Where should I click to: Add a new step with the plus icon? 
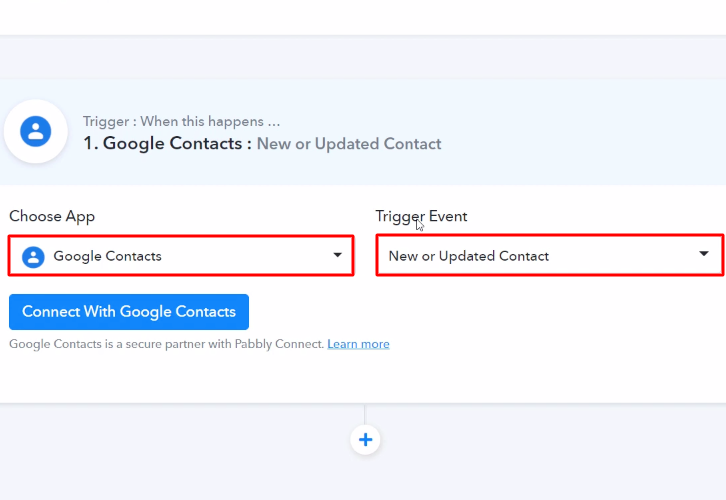[x=365, y=439]
